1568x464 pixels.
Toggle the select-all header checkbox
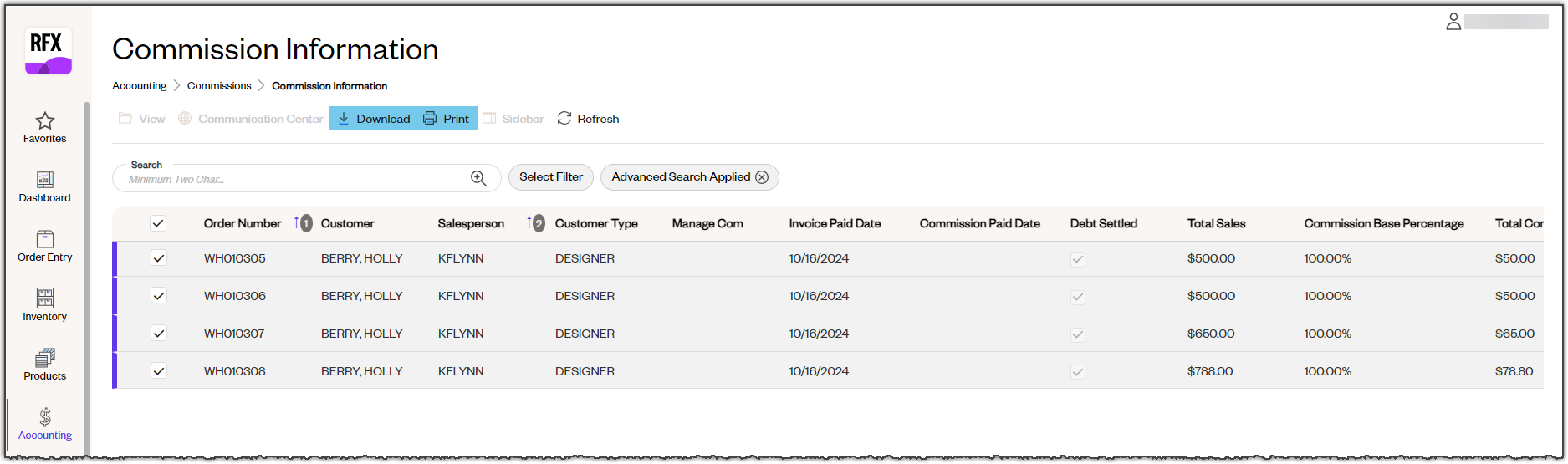click(x=158, y=223)
